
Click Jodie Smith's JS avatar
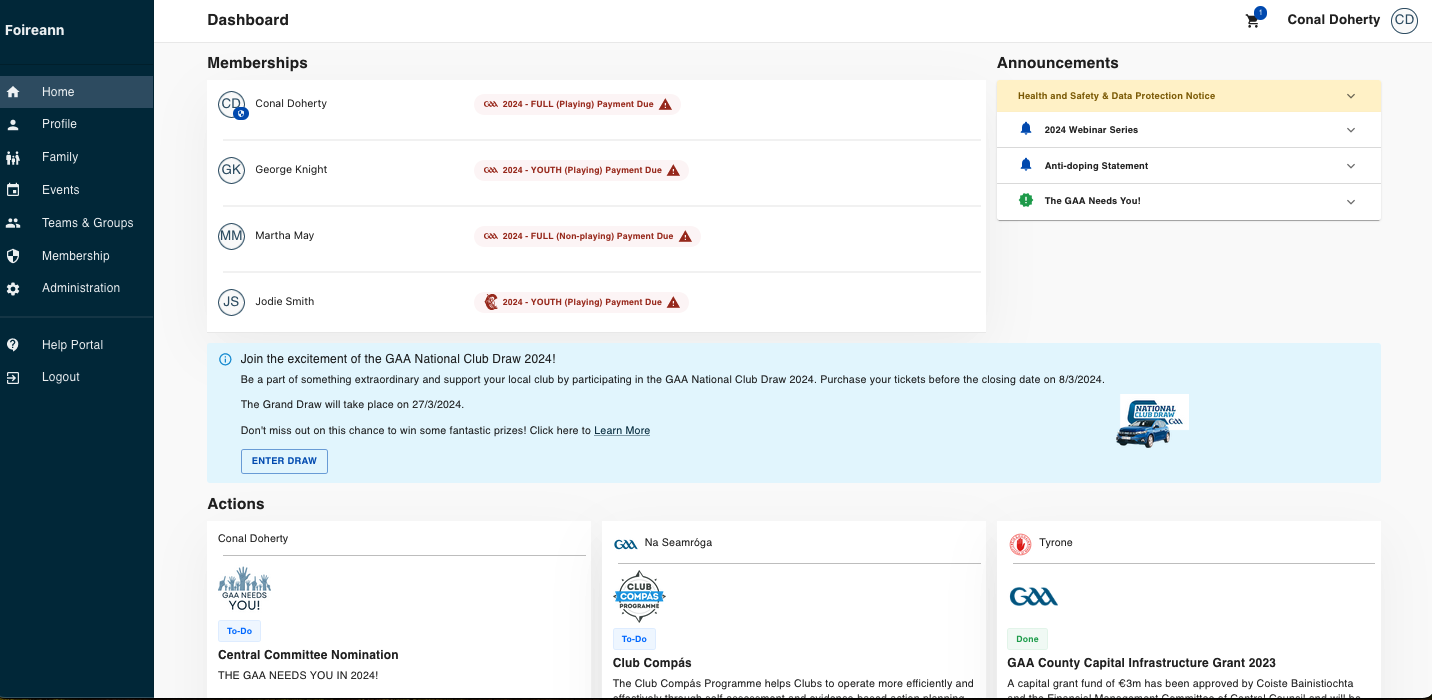coord(231,302)
